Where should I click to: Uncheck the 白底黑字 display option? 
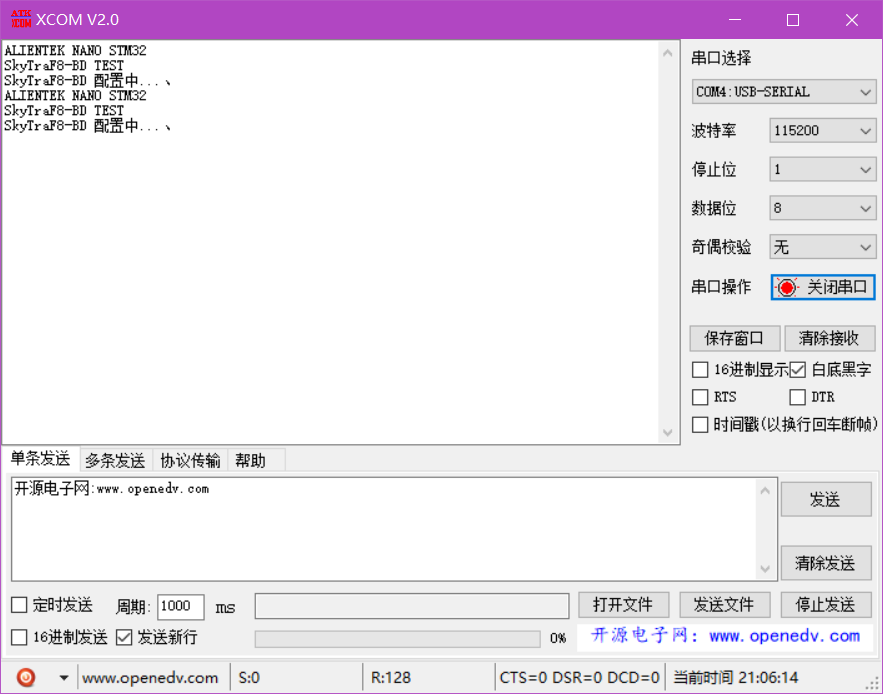point(798,369)
